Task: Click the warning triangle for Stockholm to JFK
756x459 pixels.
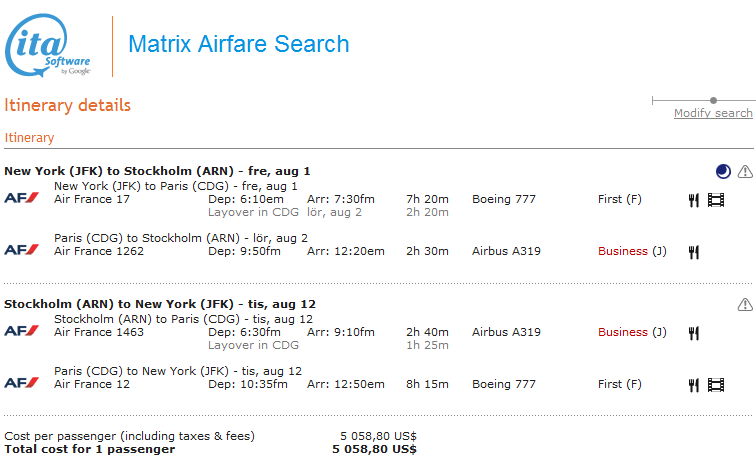Action: [x=745, y=304]
